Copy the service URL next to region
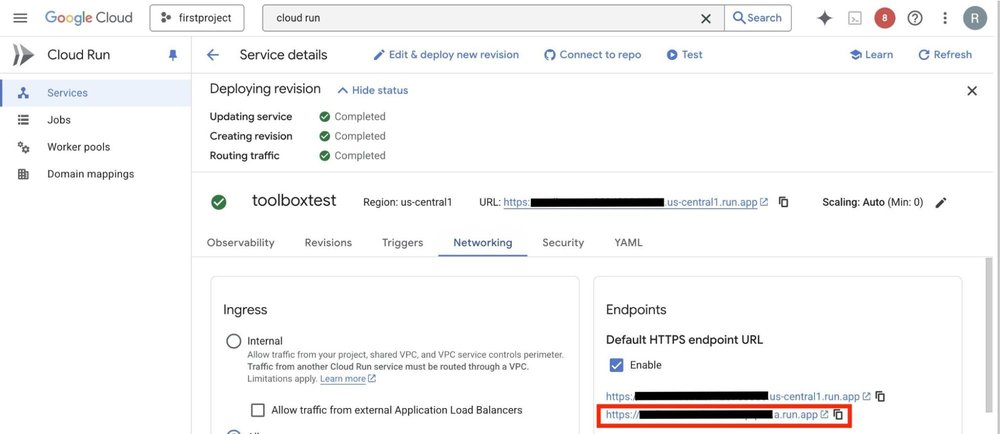Viewport: 1000px width, 434px height. tap(783, 202)
